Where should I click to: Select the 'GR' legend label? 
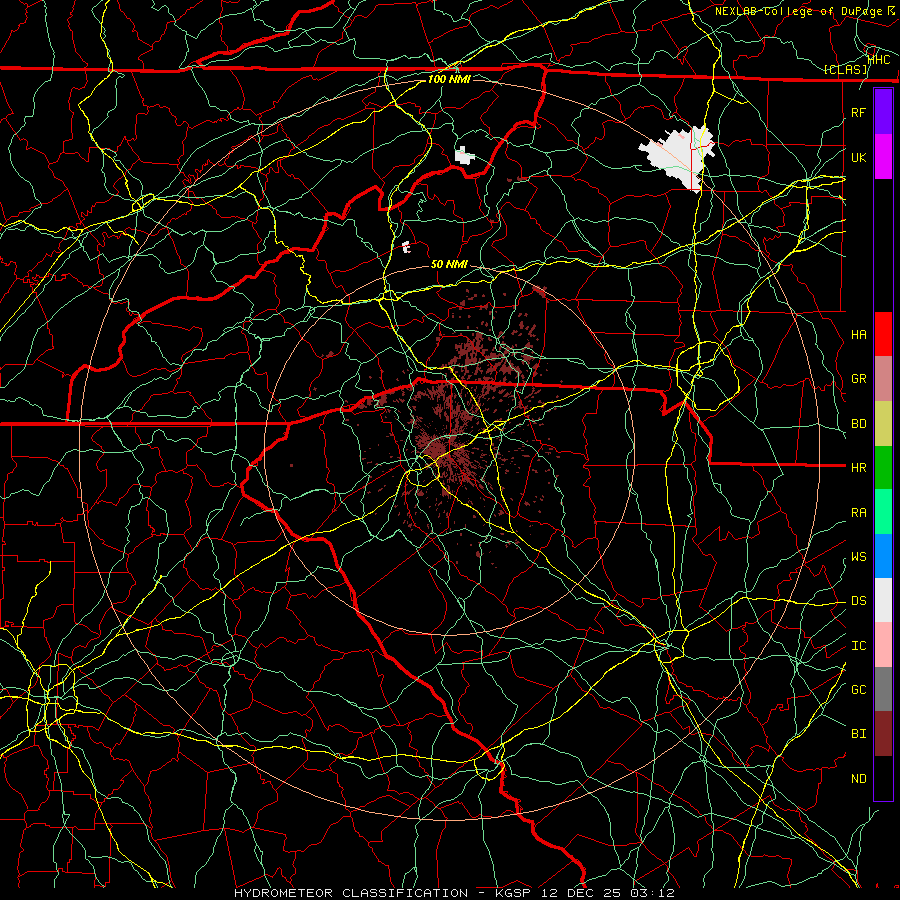[858, 379]
